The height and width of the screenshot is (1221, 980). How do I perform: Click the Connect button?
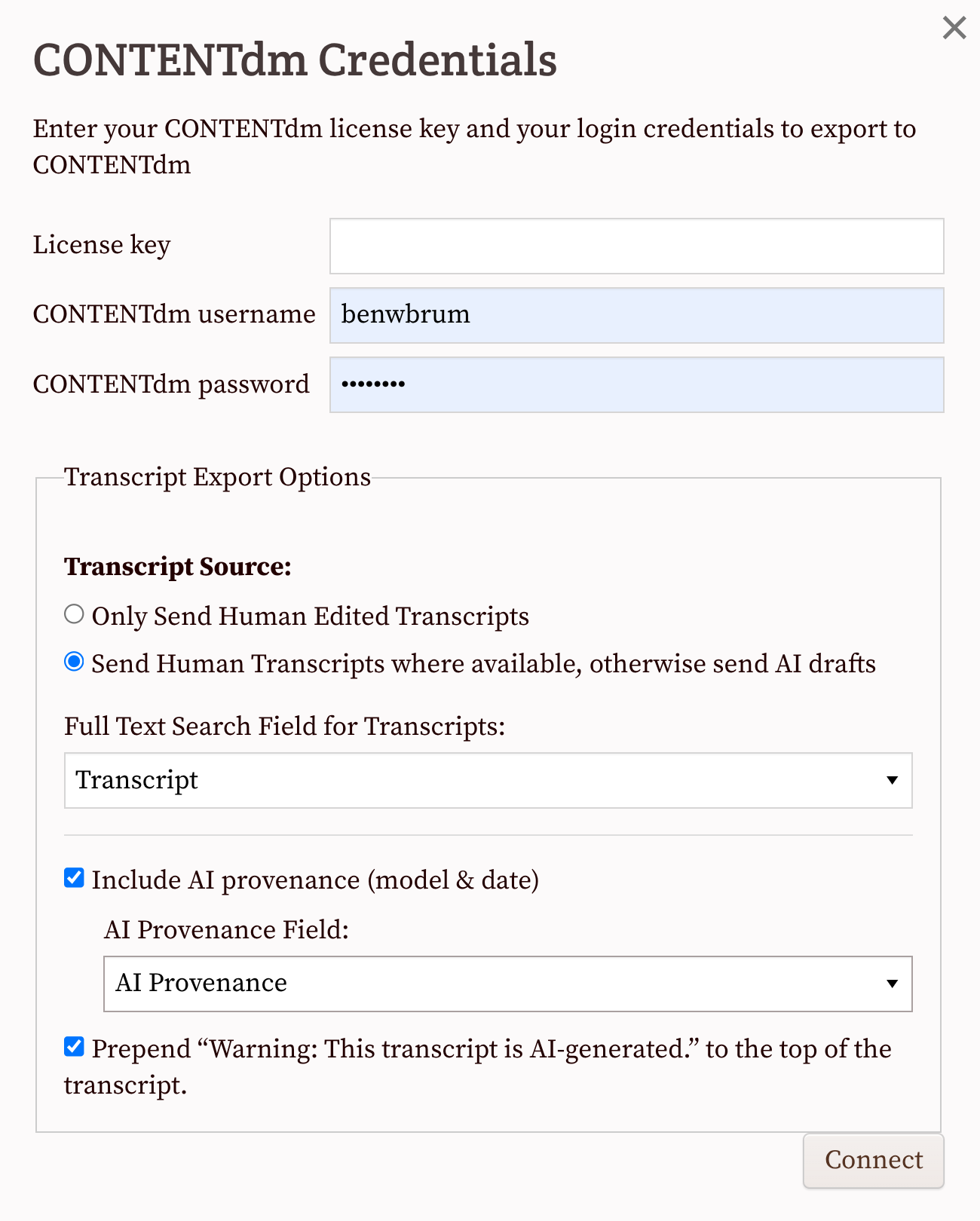pos(874,1161)
